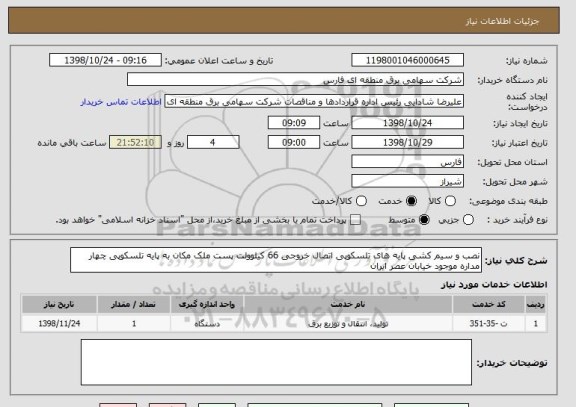576x407 pixels.
Task: Choose the متوسط purchase process option
Action: point(424,220)
